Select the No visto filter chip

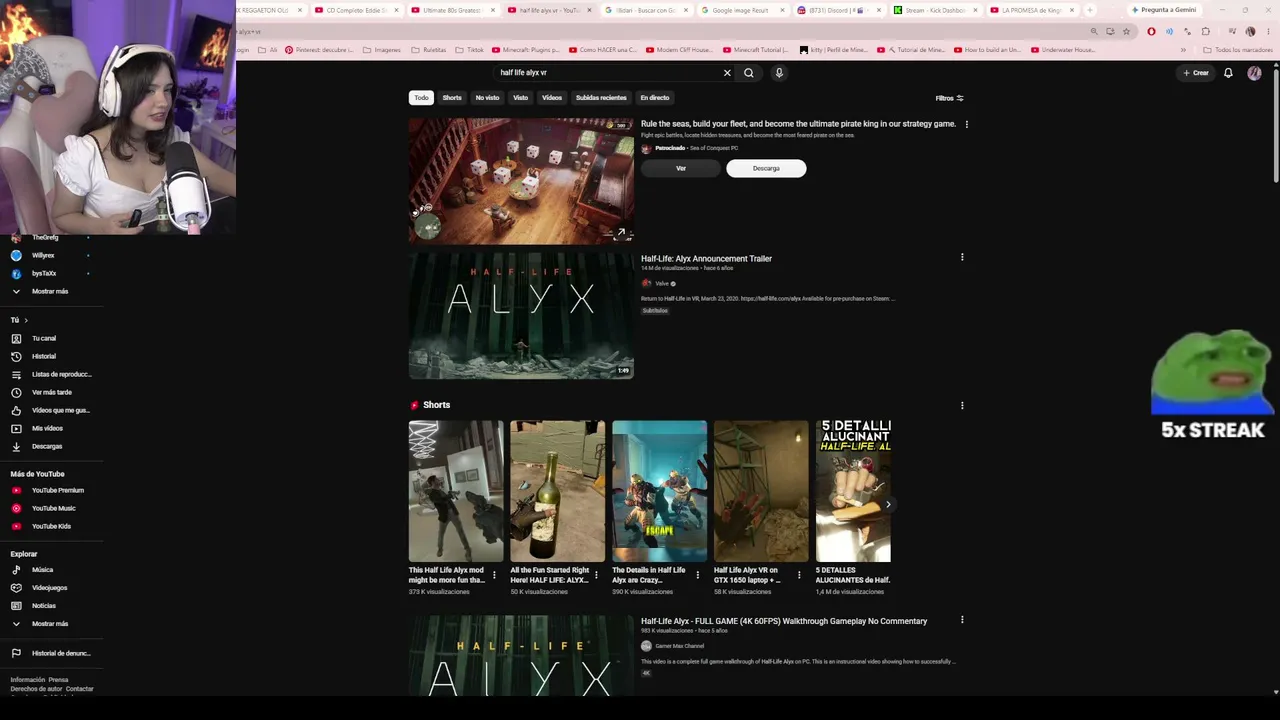coord(487,98)
